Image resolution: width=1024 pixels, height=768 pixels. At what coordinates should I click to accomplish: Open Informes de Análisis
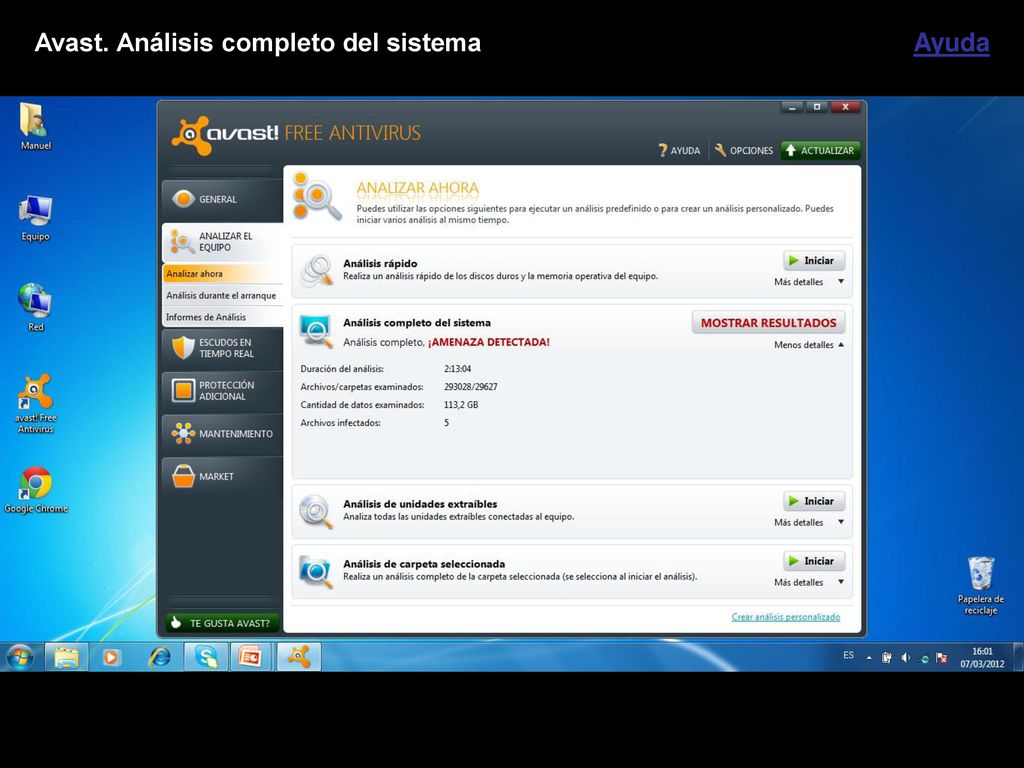point(222,317)
